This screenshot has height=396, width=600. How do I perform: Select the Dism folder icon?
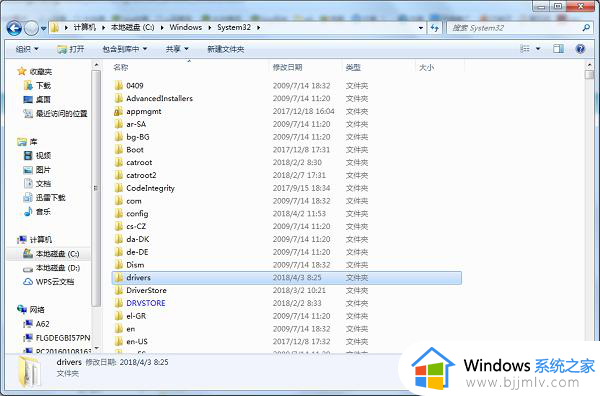[119, 265]
